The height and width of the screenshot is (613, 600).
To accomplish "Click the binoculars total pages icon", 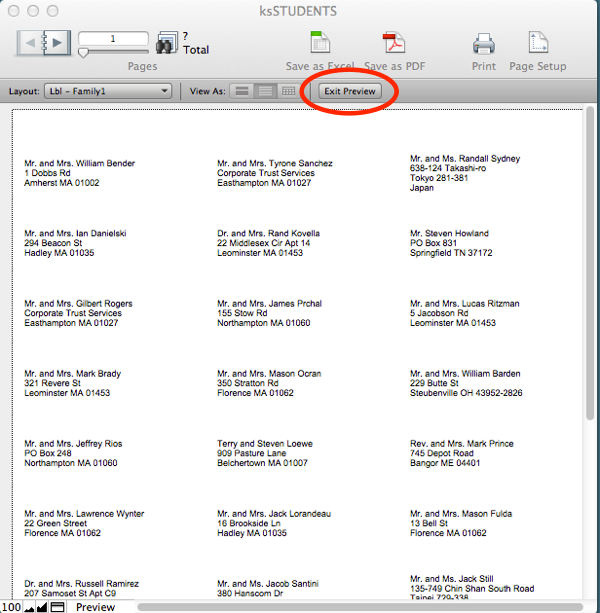I will point(166,43).
